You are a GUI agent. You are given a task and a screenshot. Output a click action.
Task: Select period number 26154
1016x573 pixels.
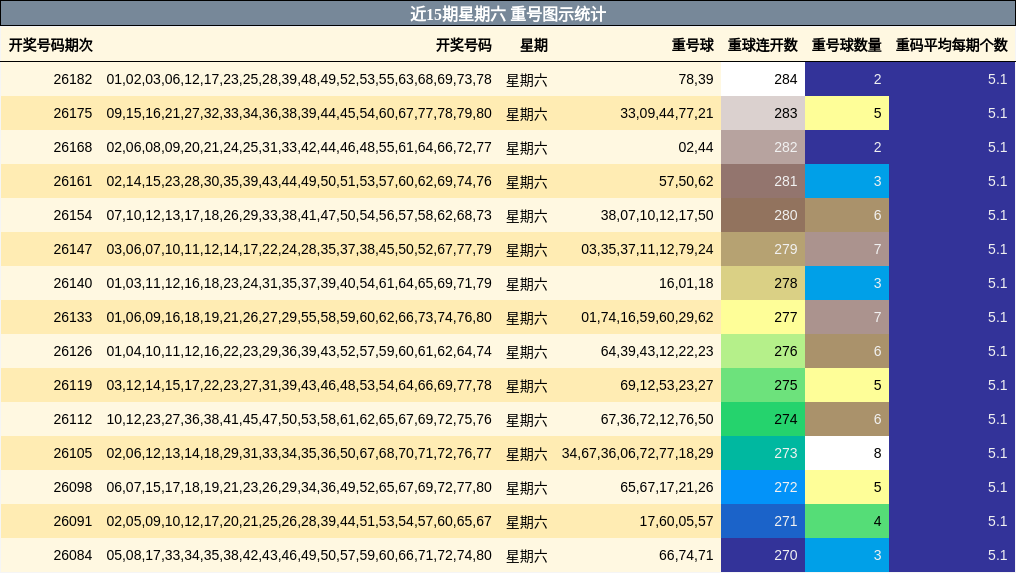pyautogui.click(x=73, y=215)
